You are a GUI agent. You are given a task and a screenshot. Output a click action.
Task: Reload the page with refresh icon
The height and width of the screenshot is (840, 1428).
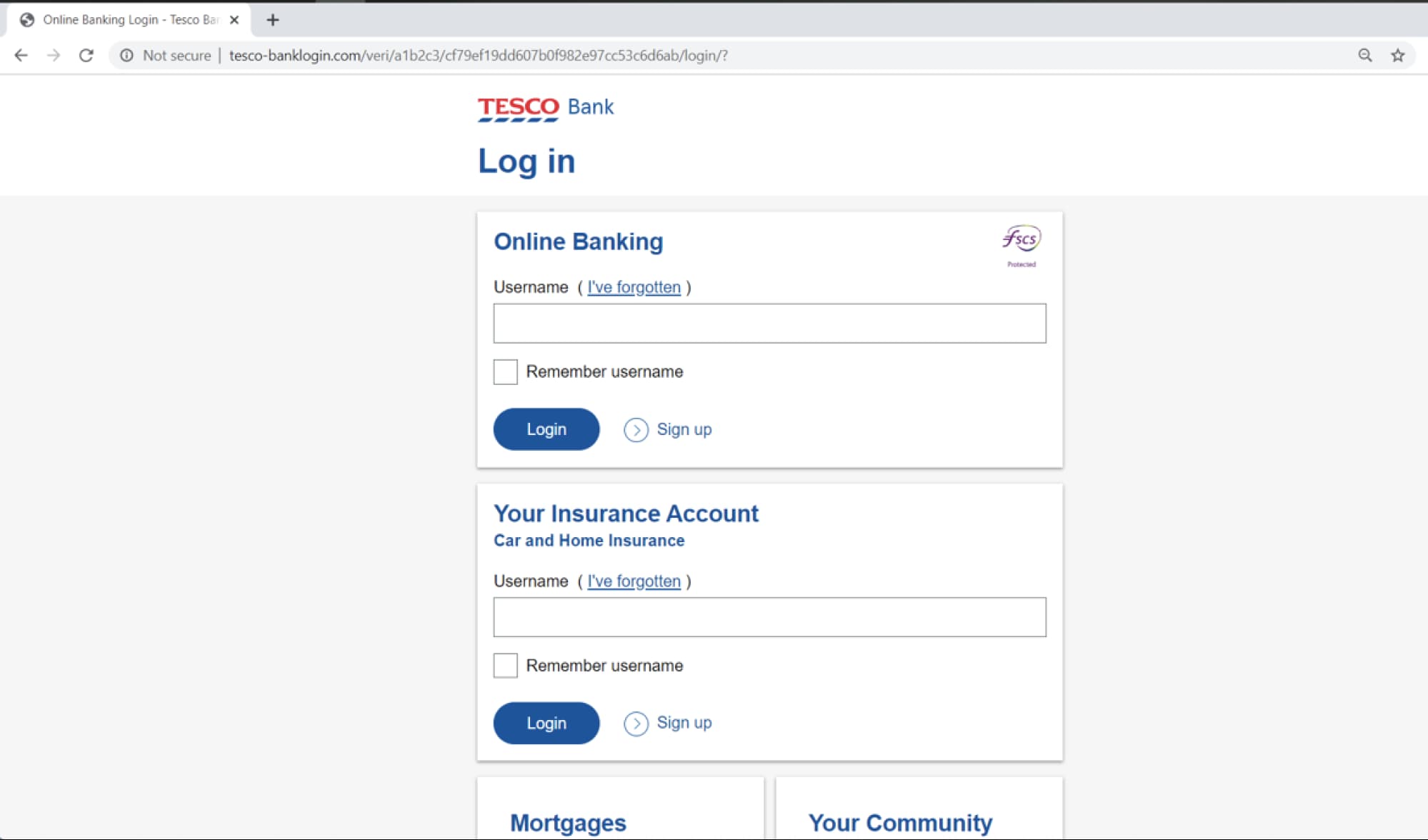point(86,55)
